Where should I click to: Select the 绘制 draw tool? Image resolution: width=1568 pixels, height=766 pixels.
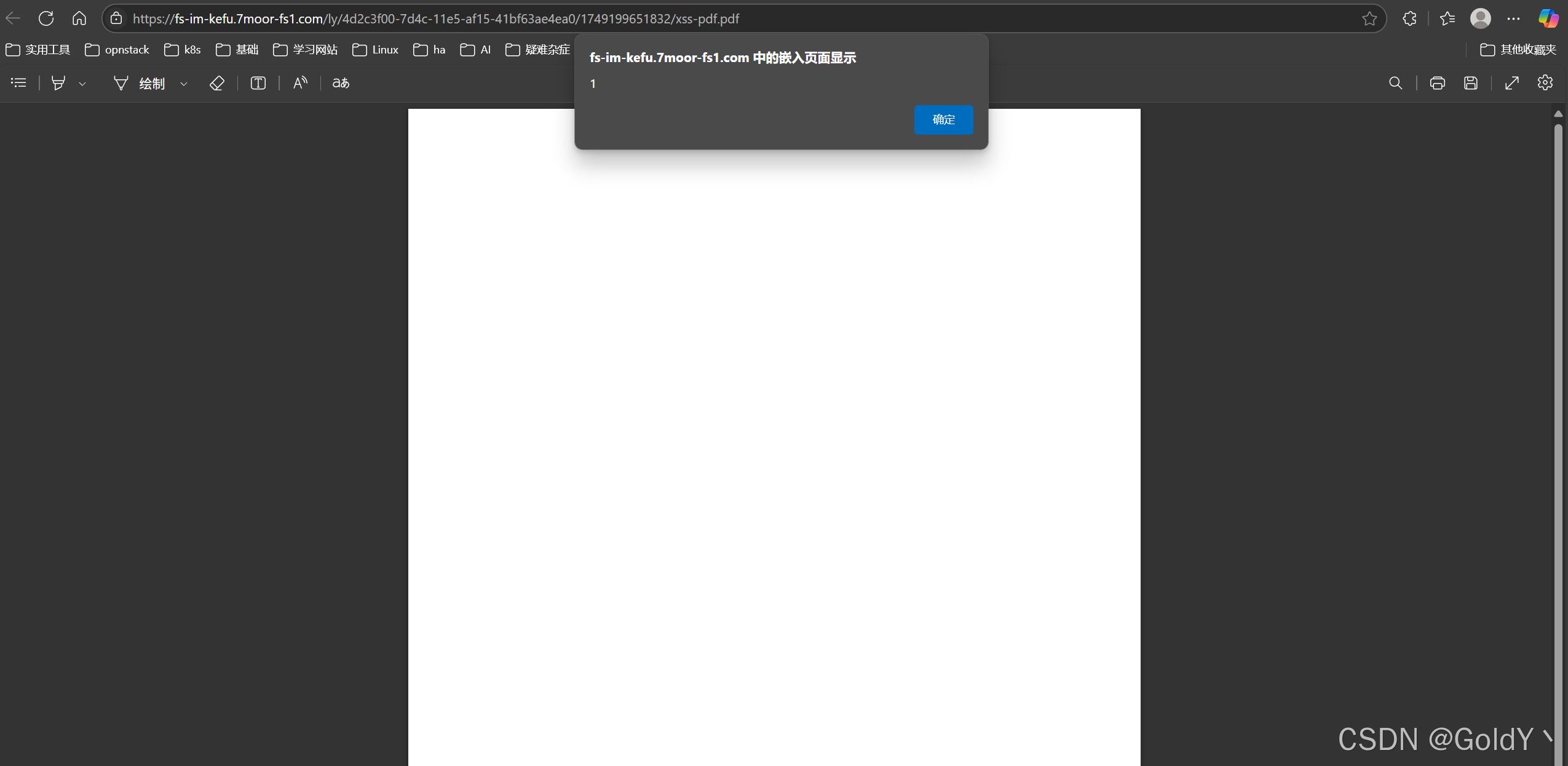[x=140, y=83]
